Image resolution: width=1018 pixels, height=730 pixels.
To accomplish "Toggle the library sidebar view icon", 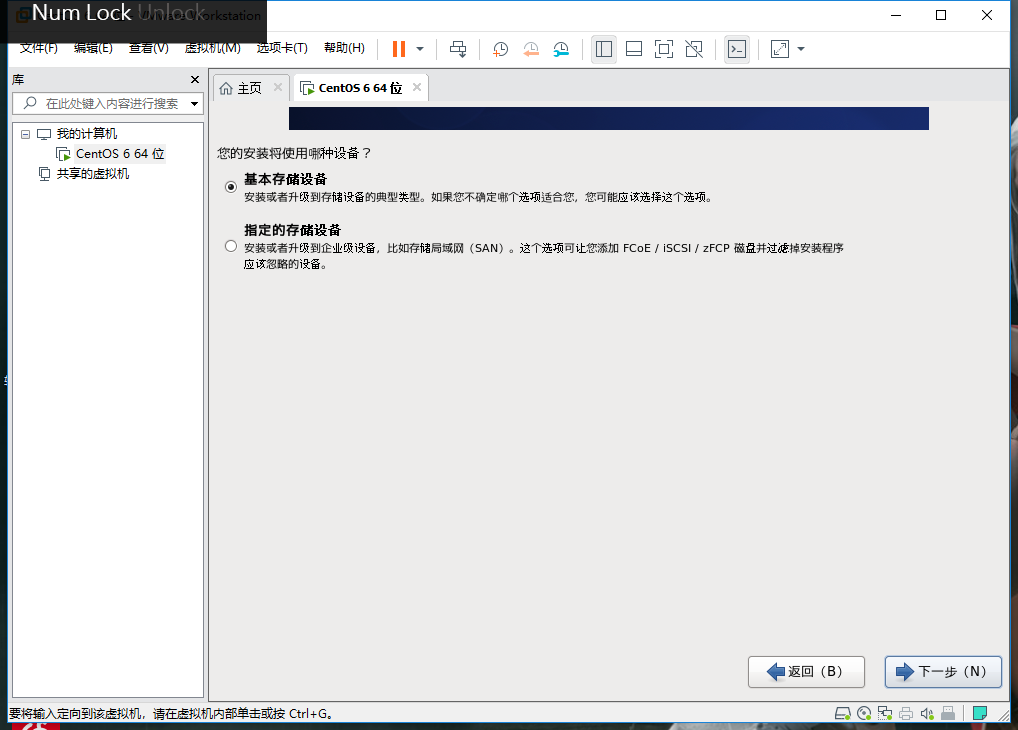I will pos(604,49).
